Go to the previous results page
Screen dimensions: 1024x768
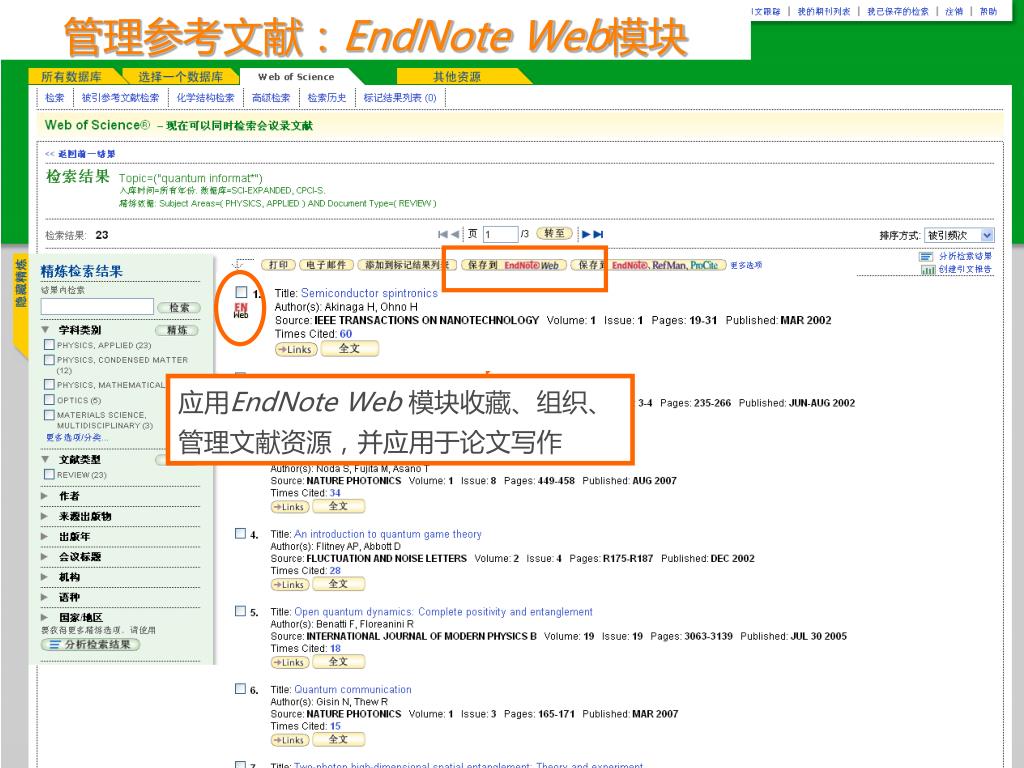[x=455, y=234]
